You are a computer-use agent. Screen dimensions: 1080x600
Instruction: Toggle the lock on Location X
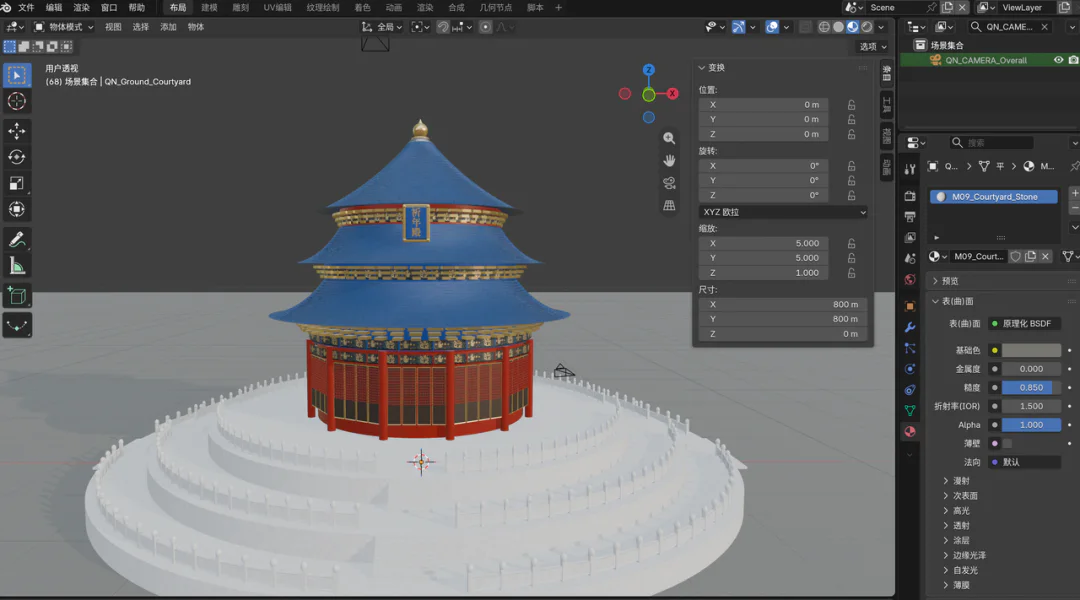[x=852, y=105]
